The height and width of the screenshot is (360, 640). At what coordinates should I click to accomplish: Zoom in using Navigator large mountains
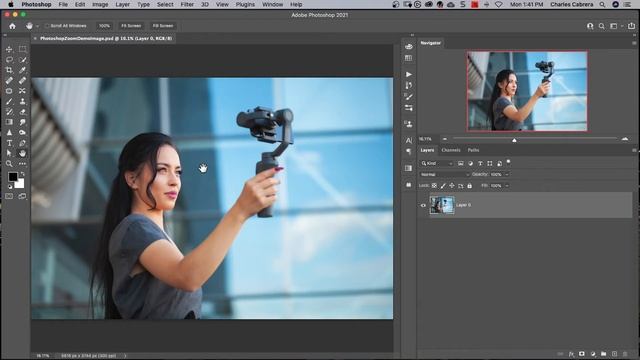[x=625, y=139]
